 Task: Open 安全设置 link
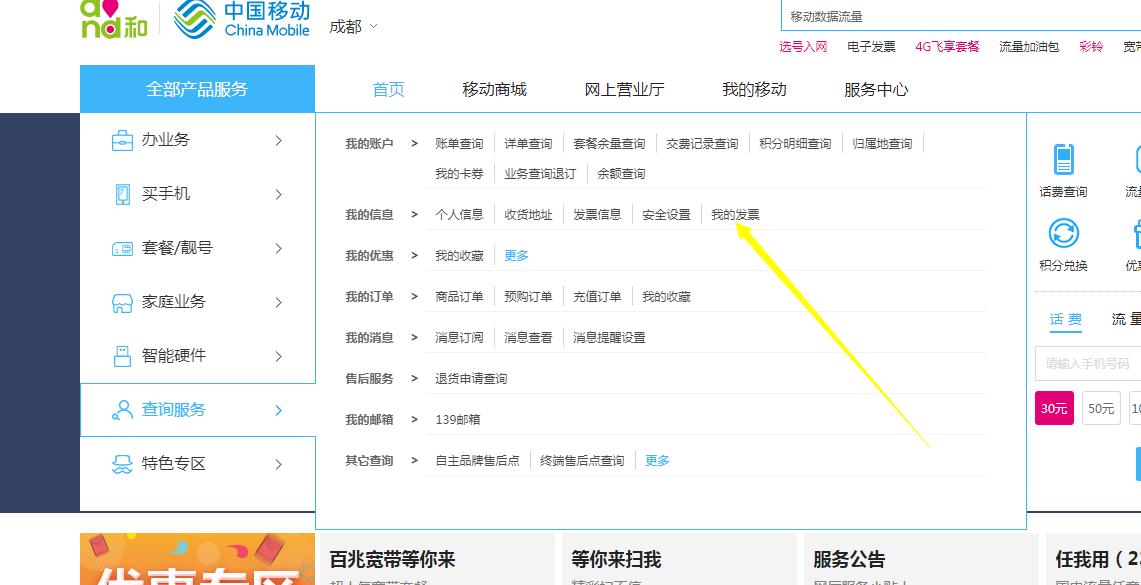coord(667,215)
